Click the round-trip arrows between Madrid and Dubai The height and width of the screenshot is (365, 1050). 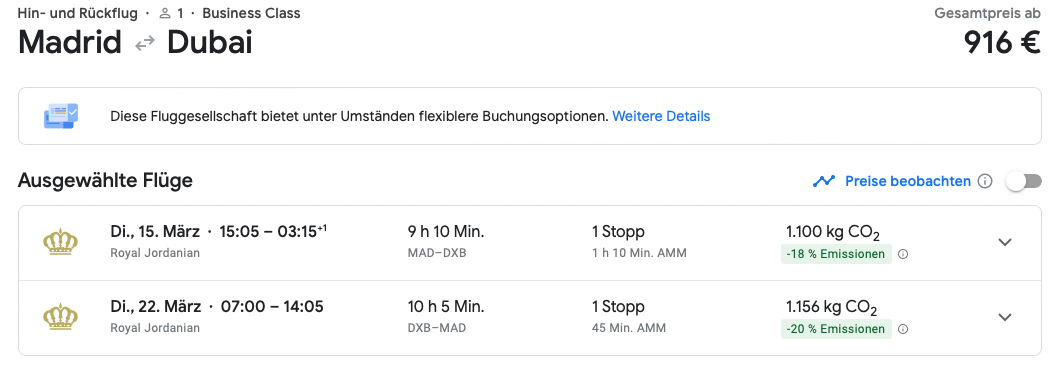point(145,44)
